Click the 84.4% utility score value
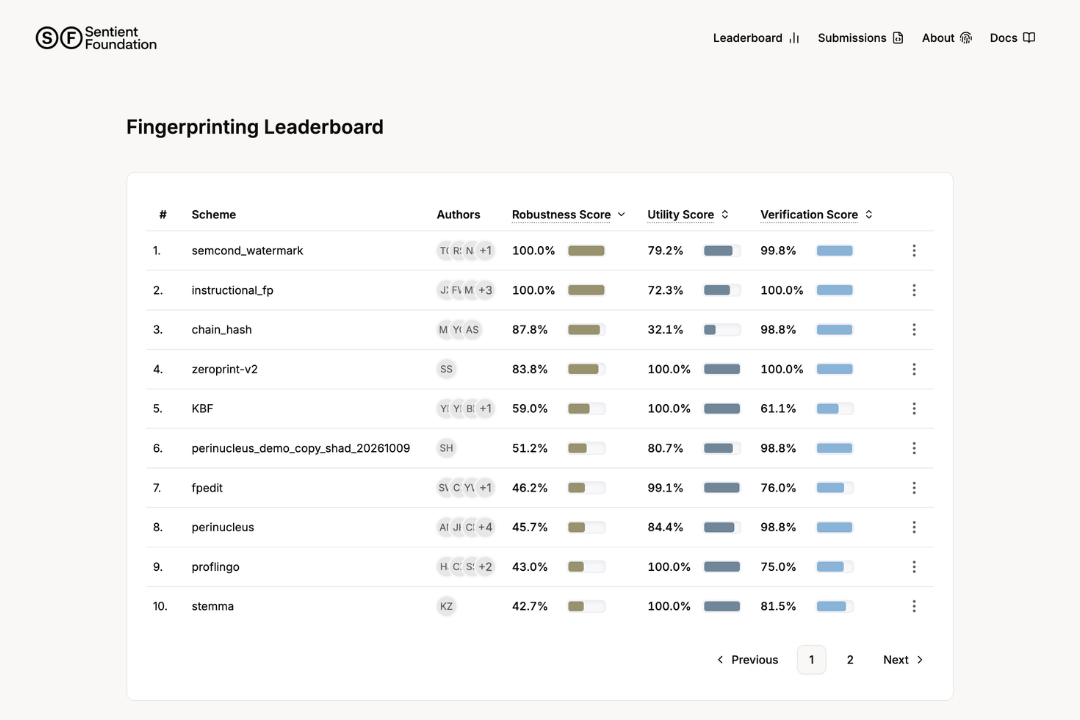This screenshot has height=720, width=1080. click(x=665, y=527)
